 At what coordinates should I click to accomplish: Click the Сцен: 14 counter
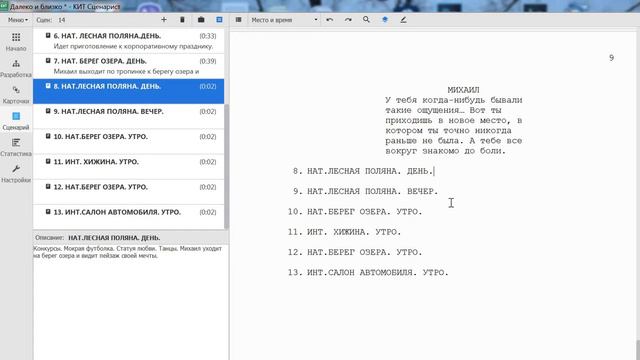[x=51, y=20]
